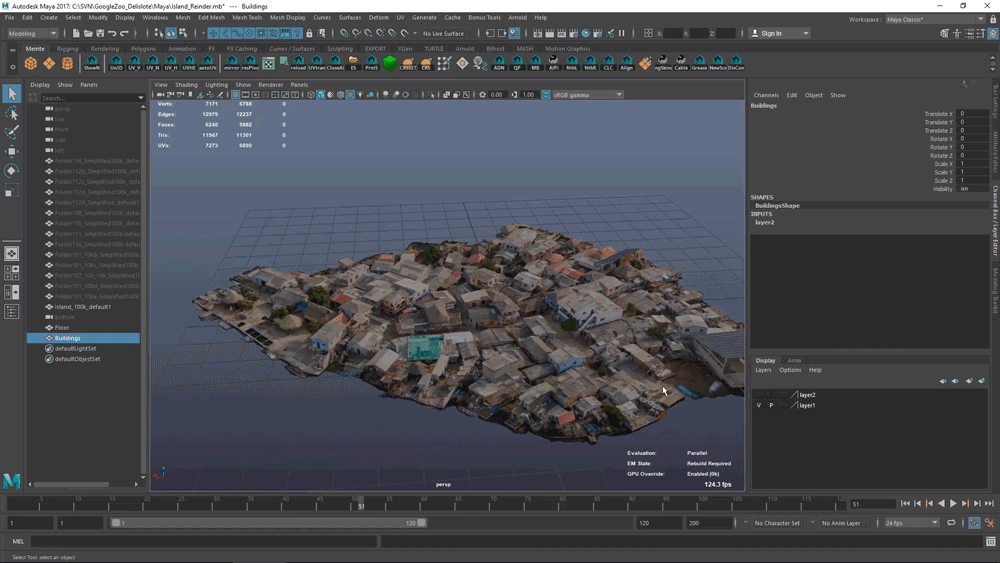Click the resPivo shelf icon
The image size is (1000, 563).
[250, 63]
